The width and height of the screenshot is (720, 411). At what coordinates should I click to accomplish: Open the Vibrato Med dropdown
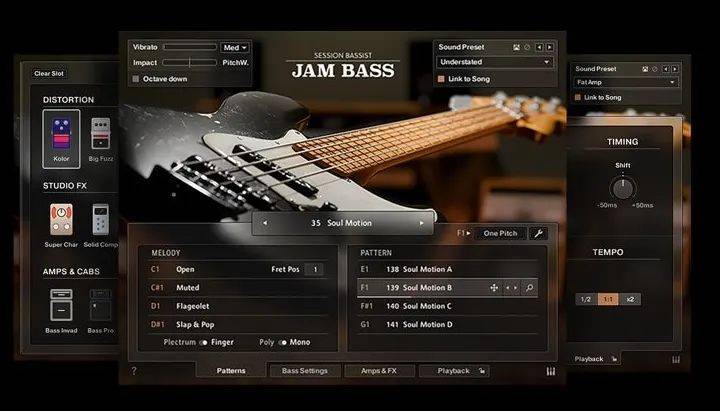pos(235,47)
